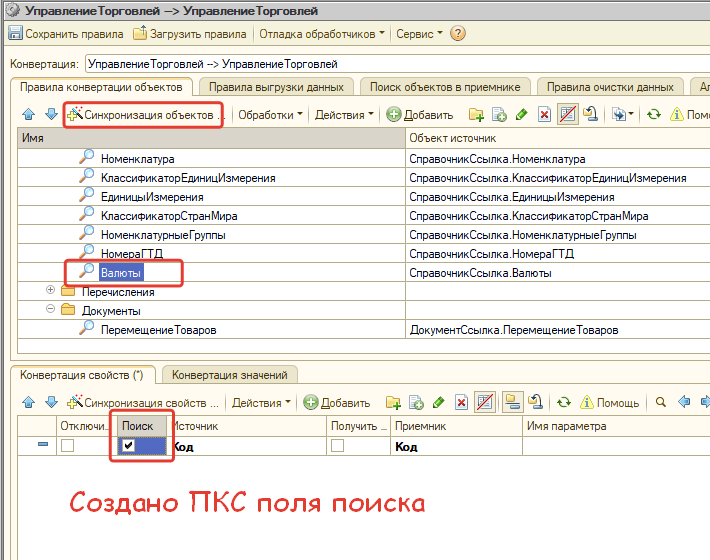Click green pencil edit icon in lower toolbar
710x560 pixels.
coord(438,402)
